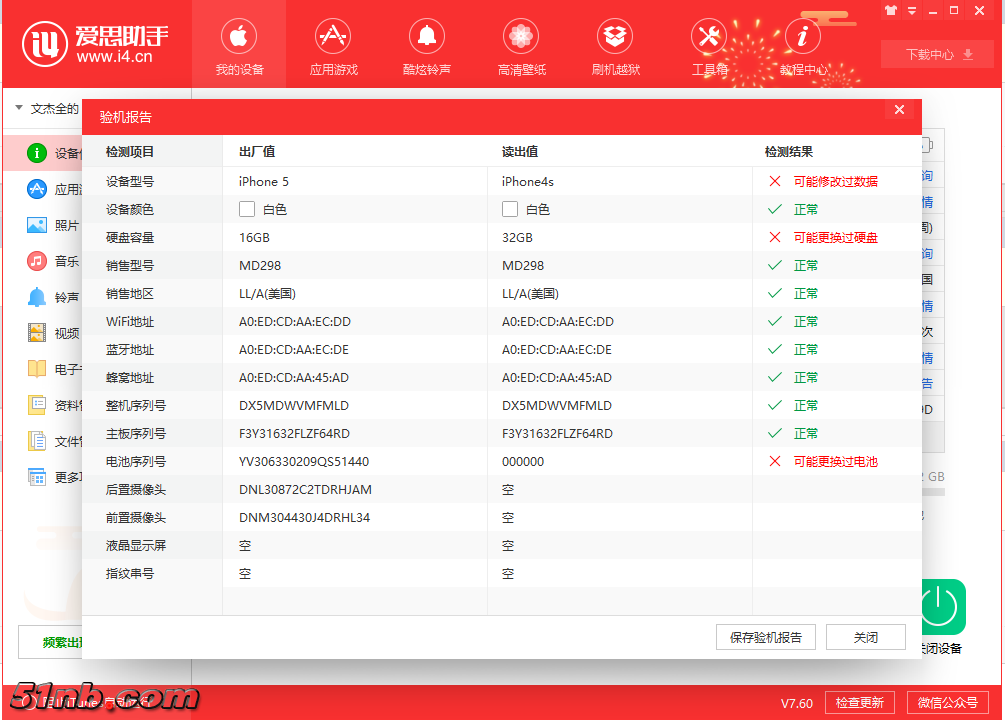Open the 应用游戏 apps and games section

[x=333, y=47]
